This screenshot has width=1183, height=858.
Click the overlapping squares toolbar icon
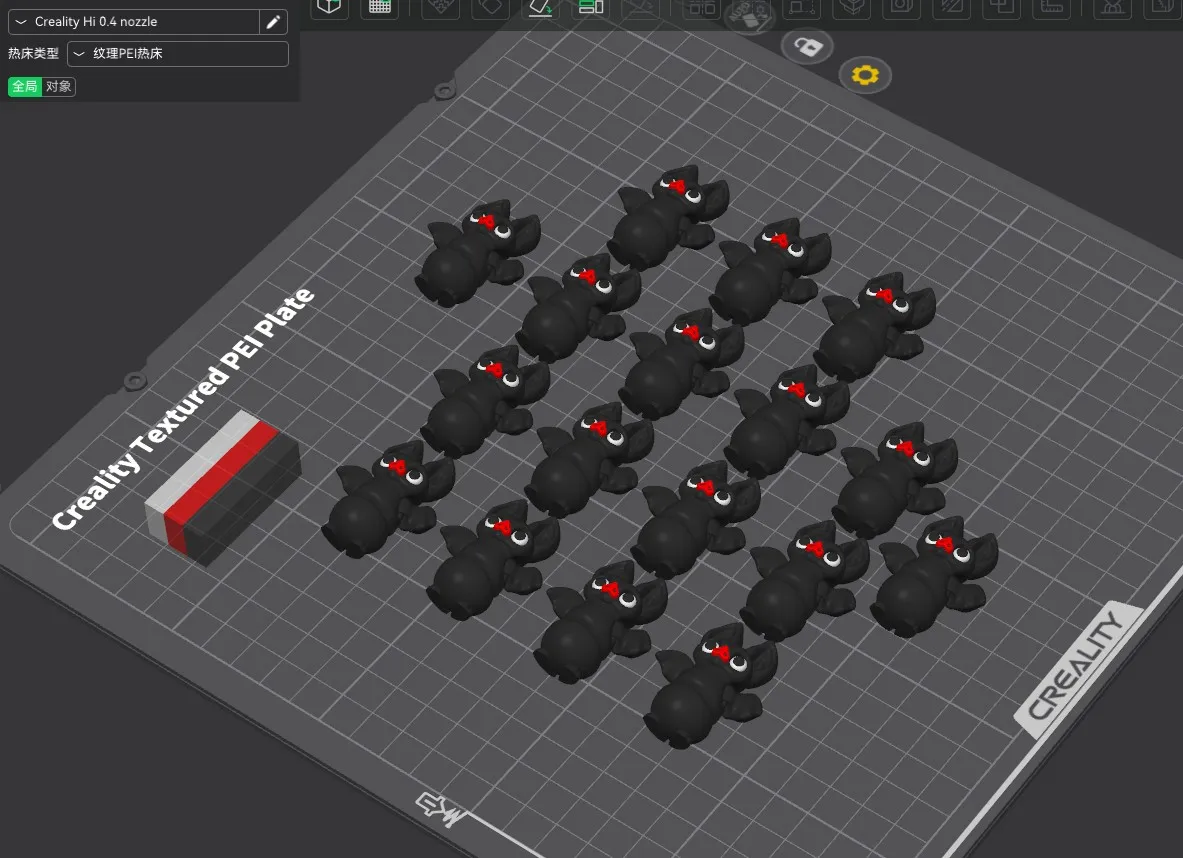[1002, 7]
